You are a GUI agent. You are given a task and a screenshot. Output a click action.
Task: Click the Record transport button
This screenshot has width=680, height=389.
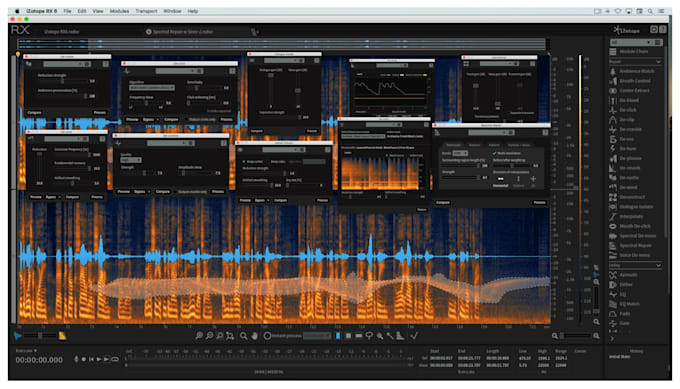84,359
